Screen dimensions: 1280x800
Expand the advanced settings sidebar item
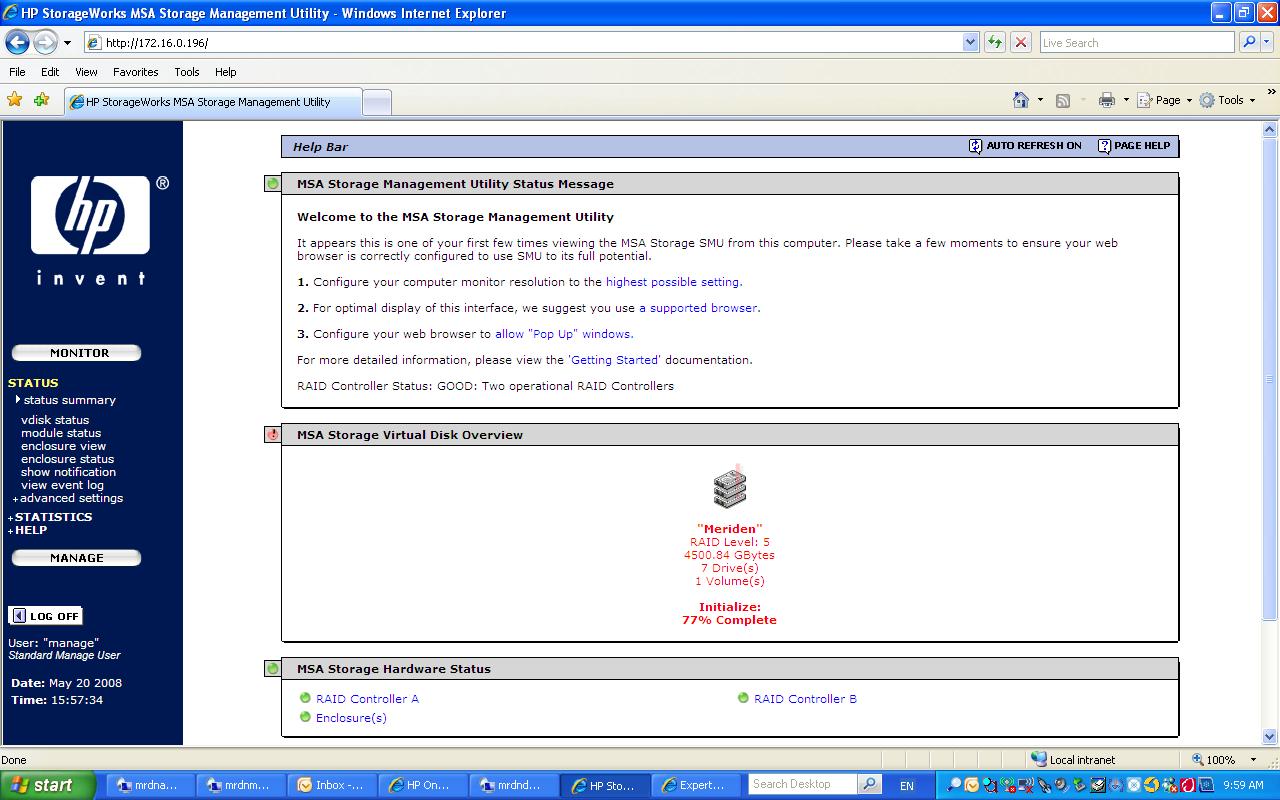click(71, 498)
